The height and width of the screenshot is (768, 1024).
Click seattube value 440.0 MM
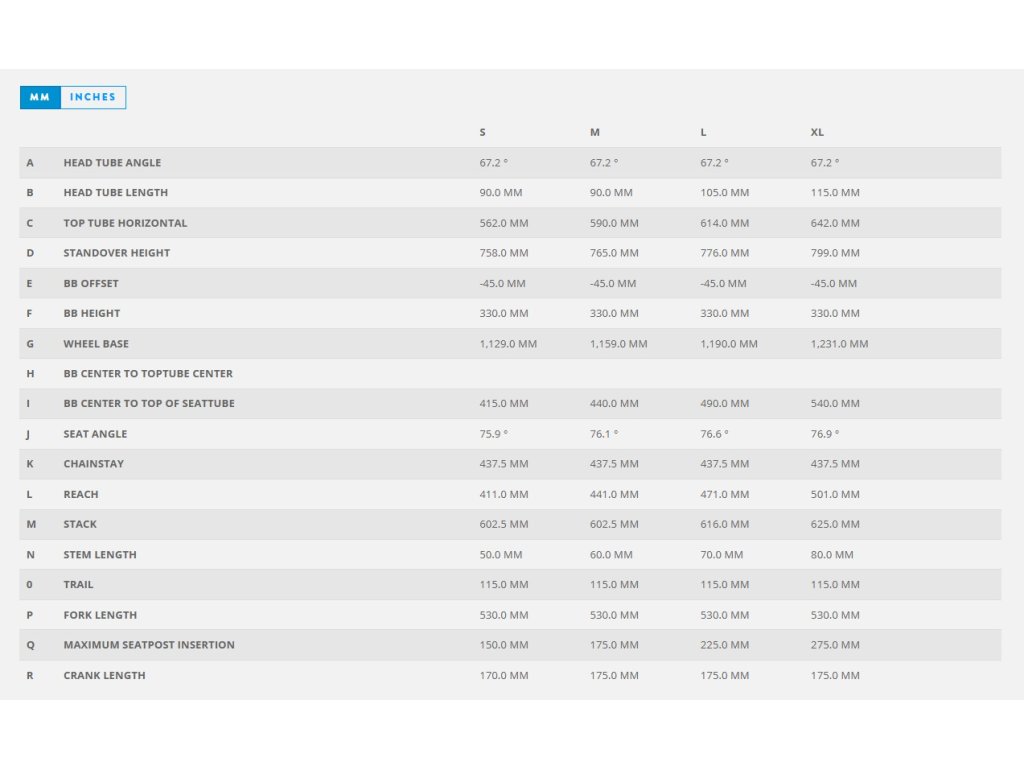(x=614, y=404)
